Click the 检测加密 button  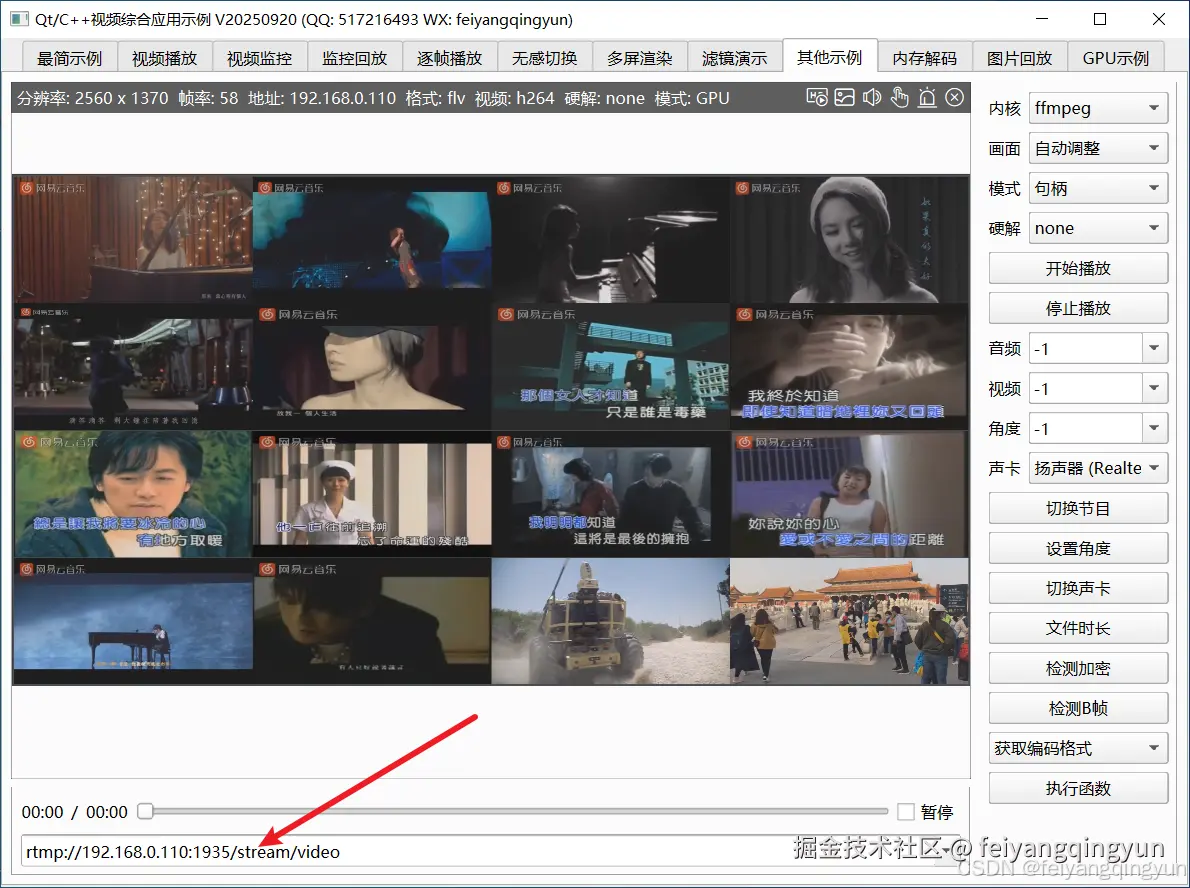click(x=1078, y=668)
